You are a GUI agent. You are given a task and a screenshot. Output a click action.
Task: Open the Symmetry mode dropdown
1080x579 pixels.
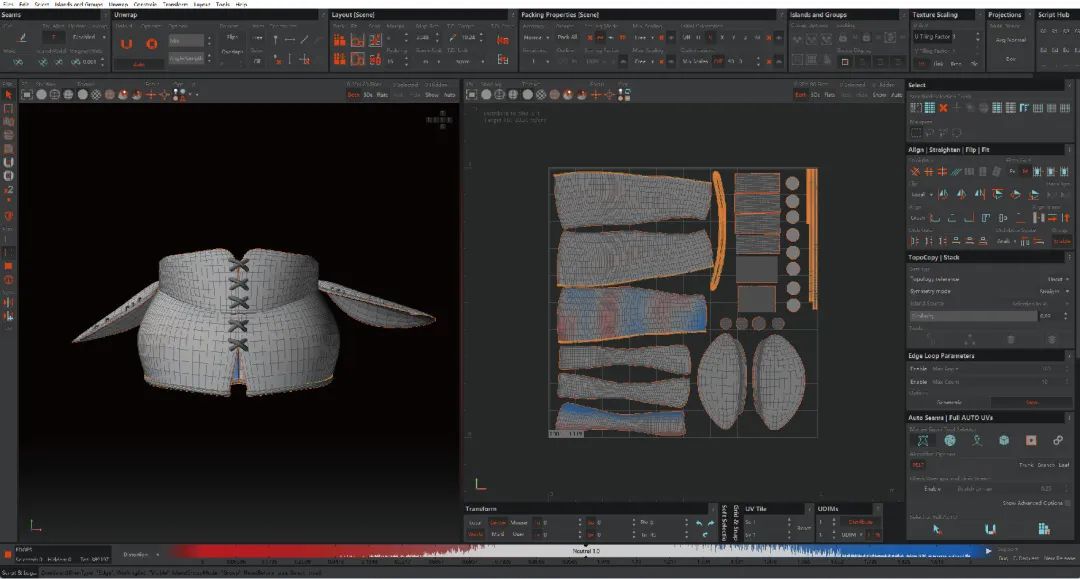1058,291
